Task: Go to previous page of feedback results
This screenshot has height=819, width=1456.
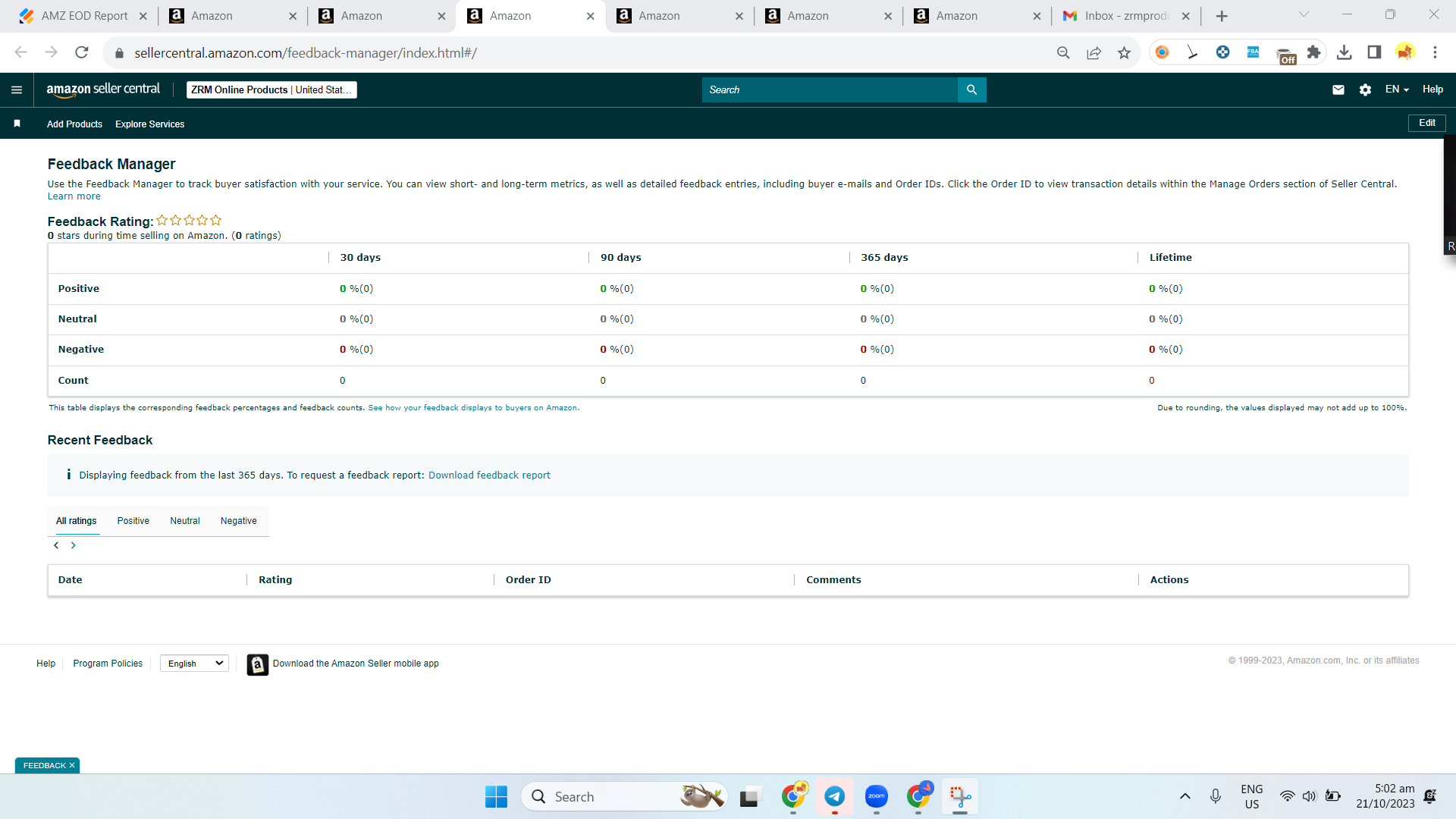Action: 56,545
